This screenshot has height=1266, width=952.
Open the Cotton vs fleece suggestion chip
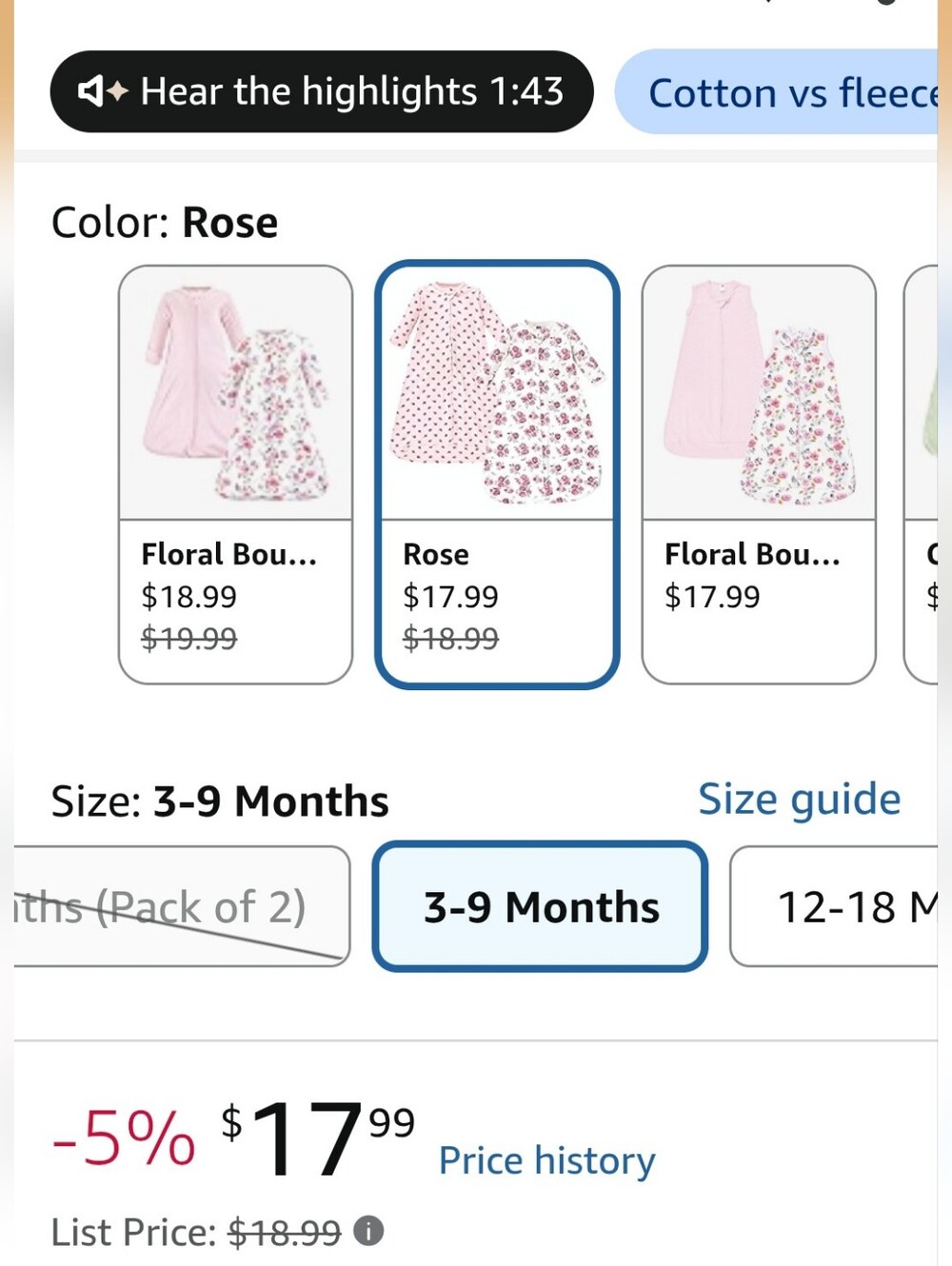coord(777,92)
